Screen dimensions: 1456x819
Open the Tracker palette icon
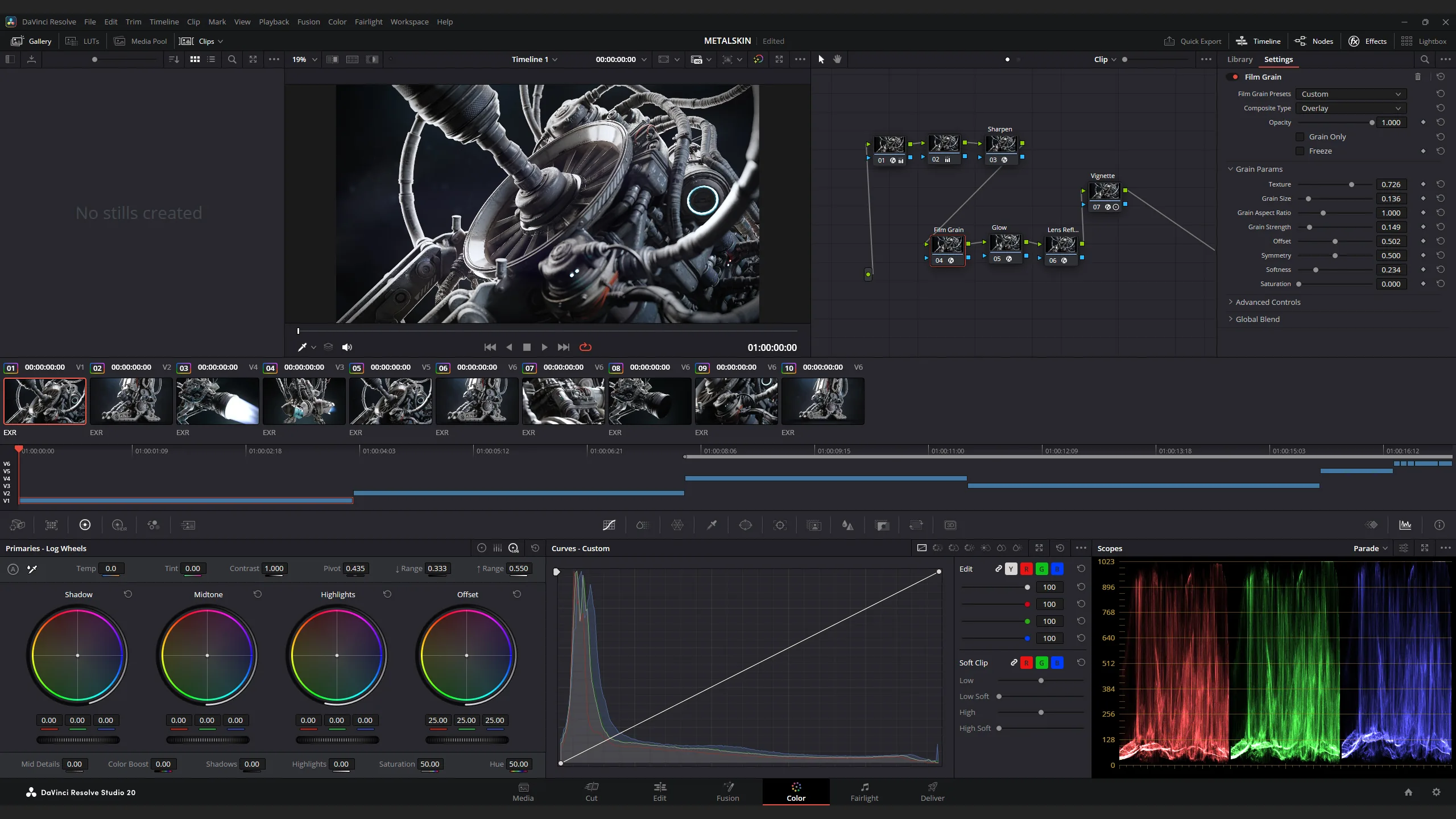click(x=780, y=525)
